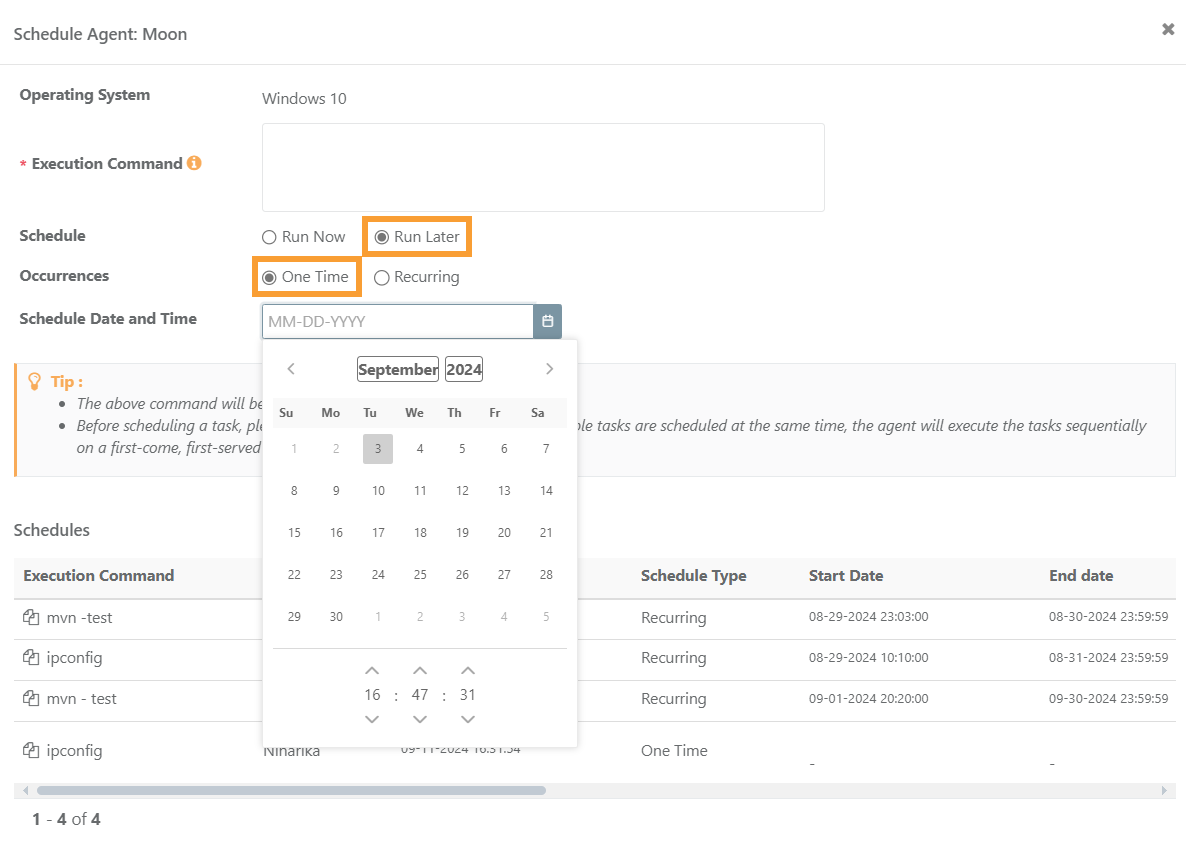Open the calendar icon beside the date field

547,321
